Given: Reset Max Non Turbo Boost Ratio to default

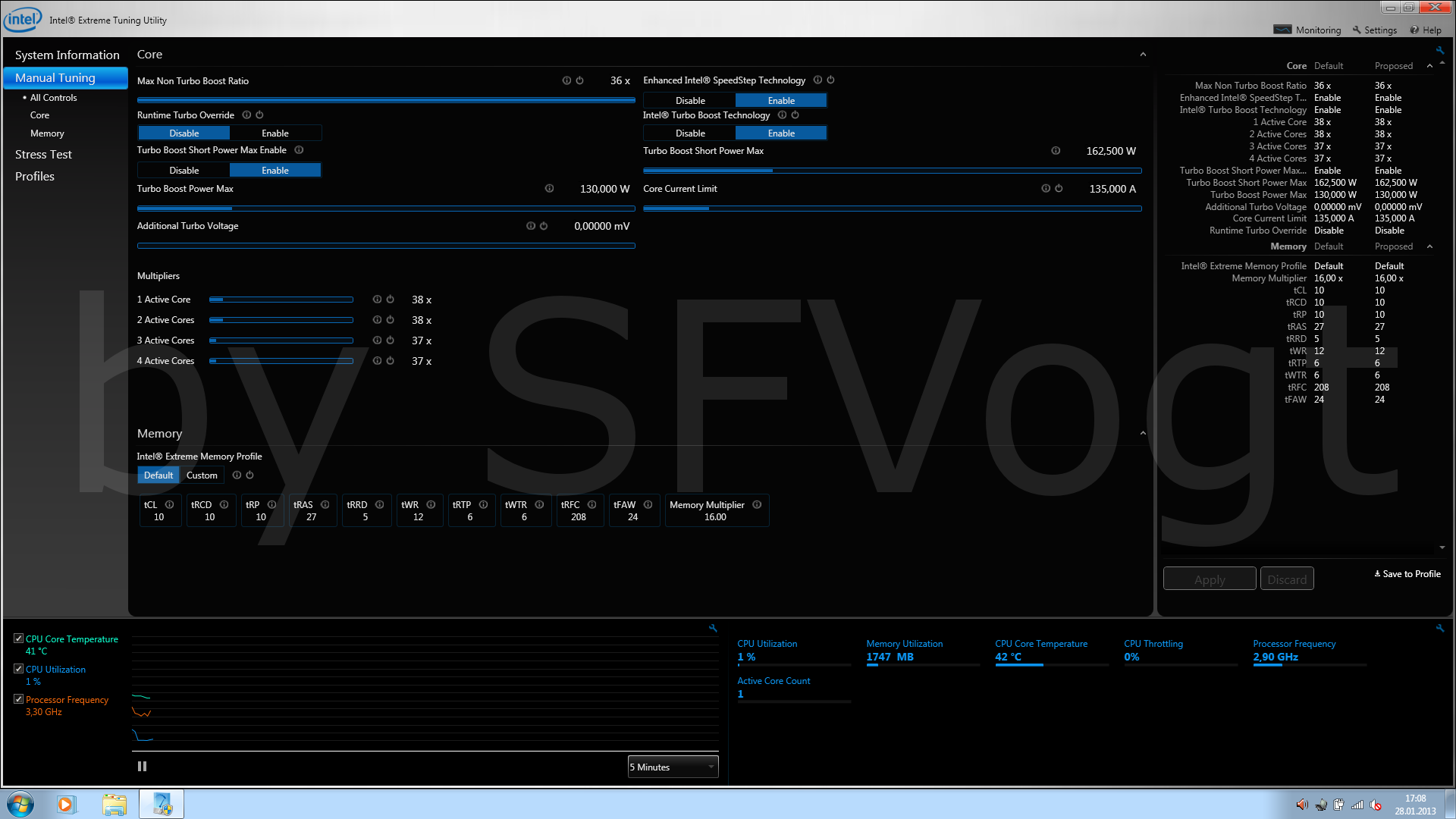Looking at the screenshot, I should click(x=579, y=80).
